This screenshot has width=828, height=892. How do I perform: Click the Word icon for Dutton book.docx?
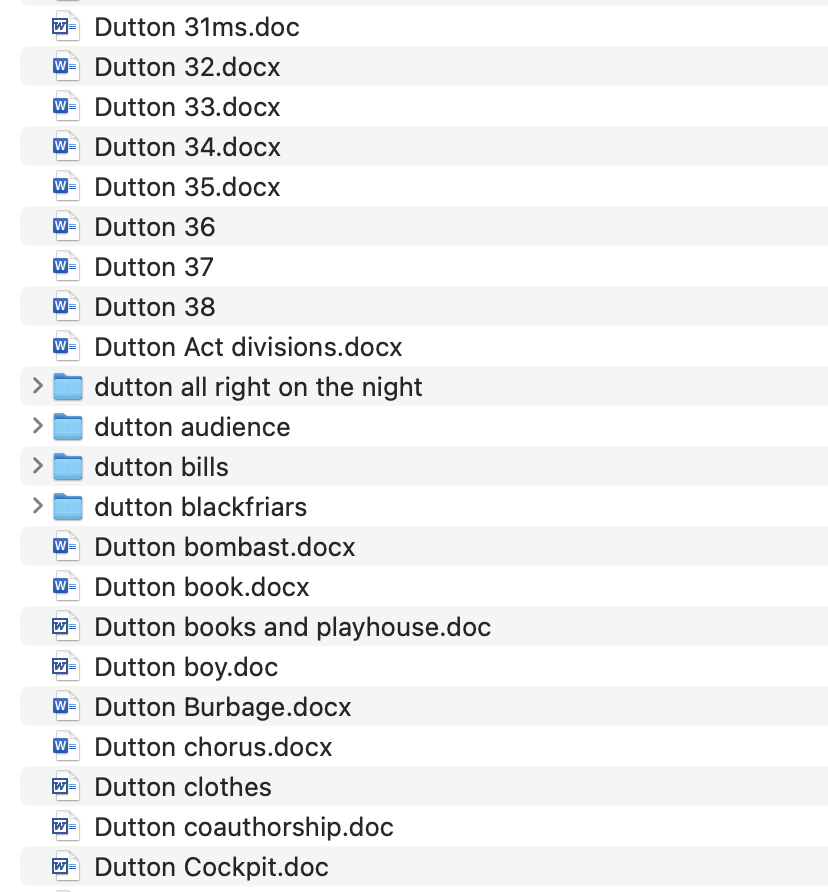tap(66, 587)
